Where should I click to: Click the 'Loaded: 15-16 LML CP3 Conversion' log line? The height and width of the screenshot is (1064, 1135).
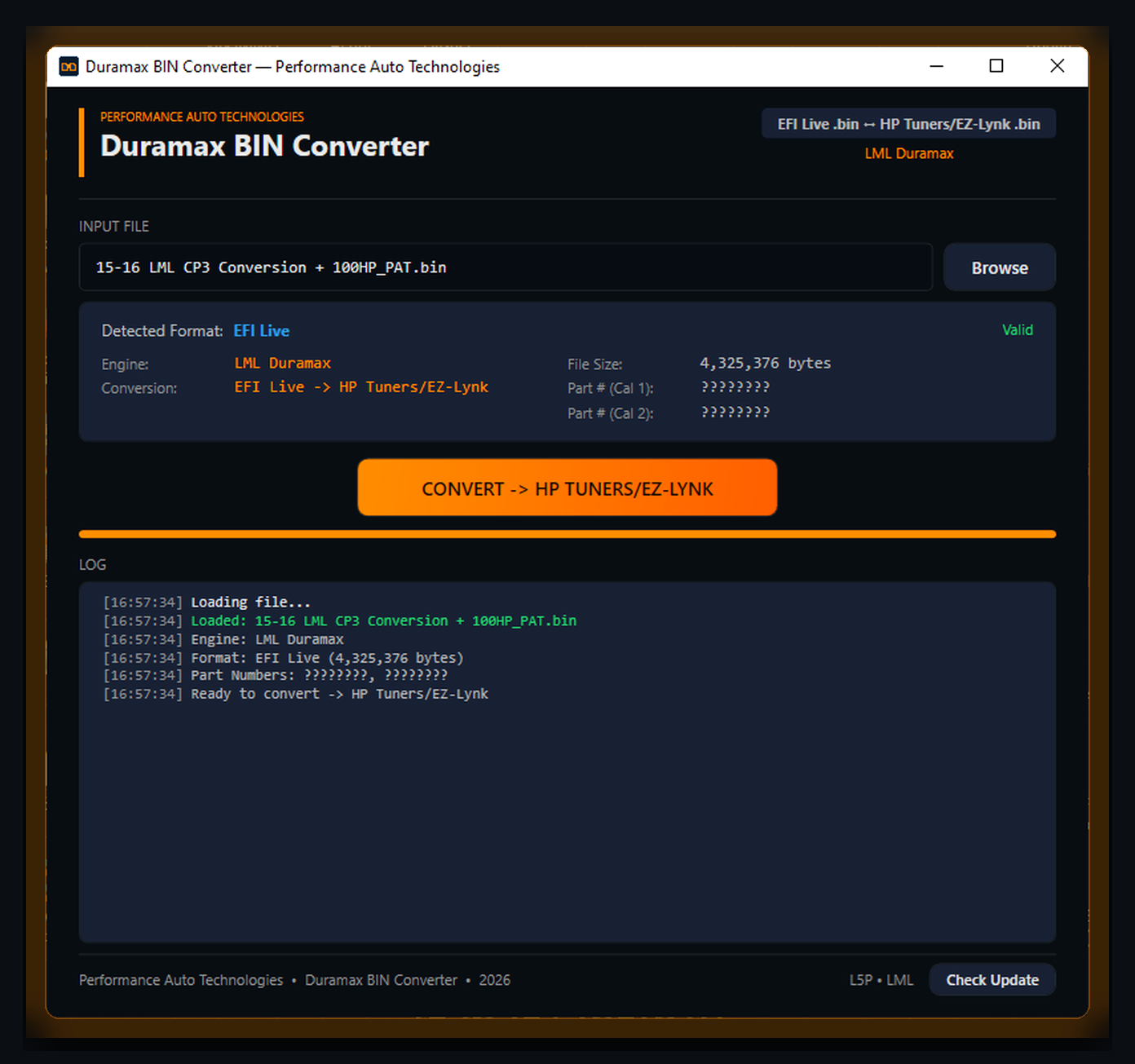[x=340, y=621]
